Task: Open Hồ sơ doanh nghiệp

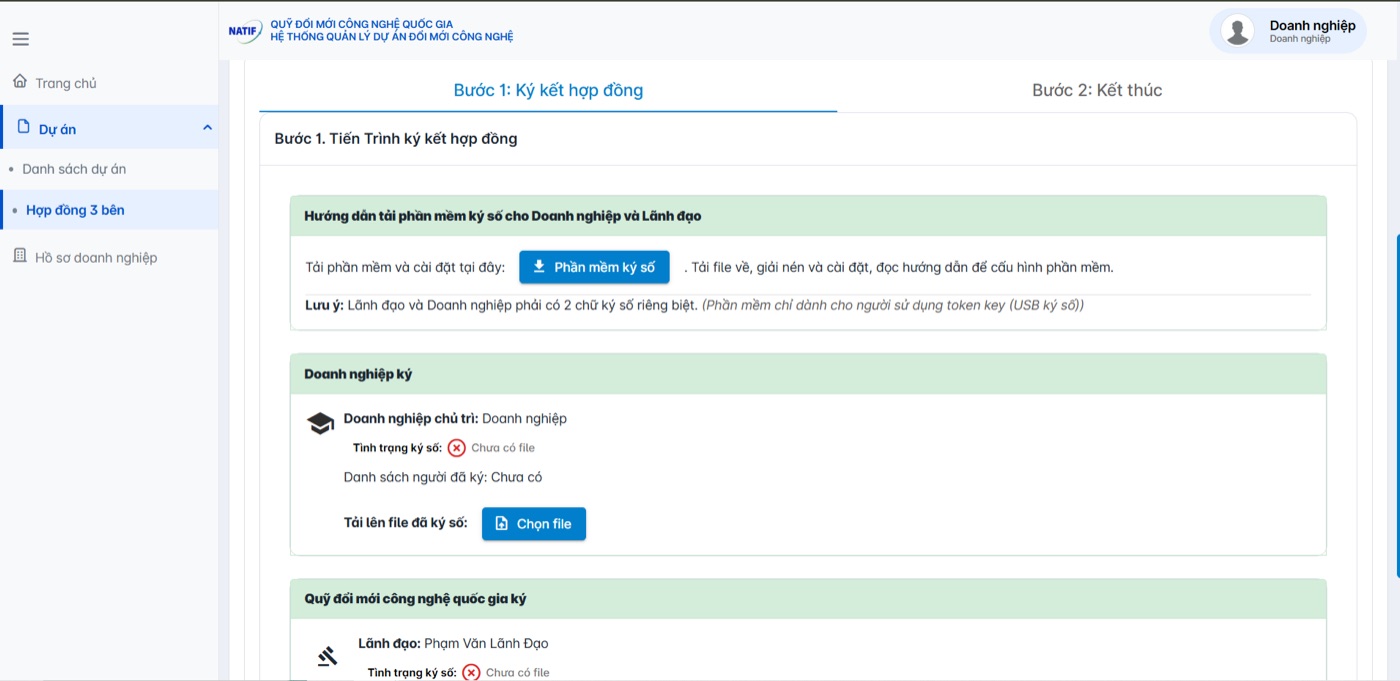Action: (x=96, y=257)
